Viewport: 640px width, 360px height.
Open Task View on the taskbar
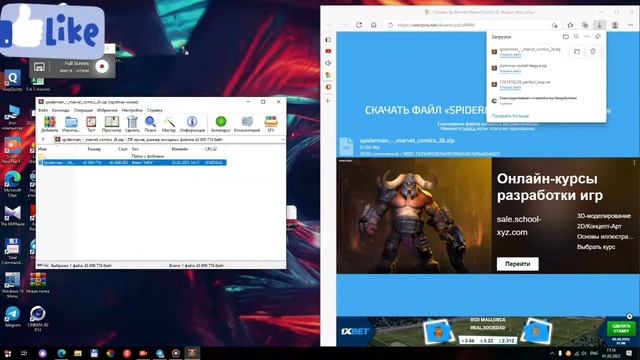(x=24, y=353)
